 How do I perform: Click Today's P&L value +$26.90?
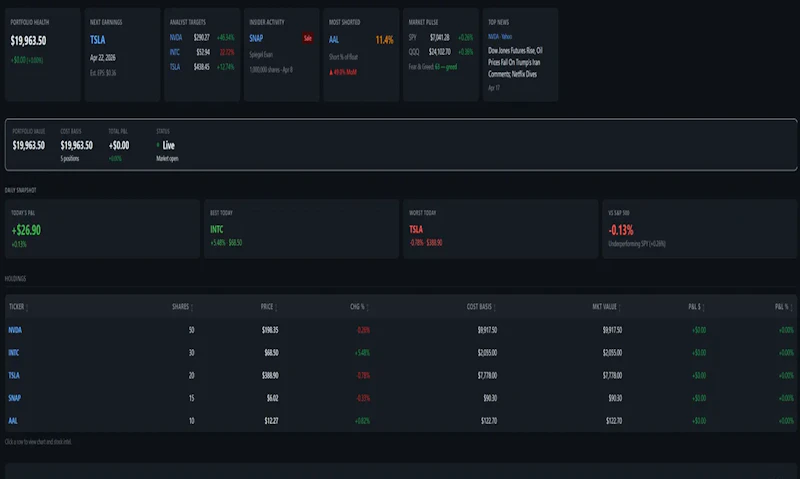tap(26, 230)
